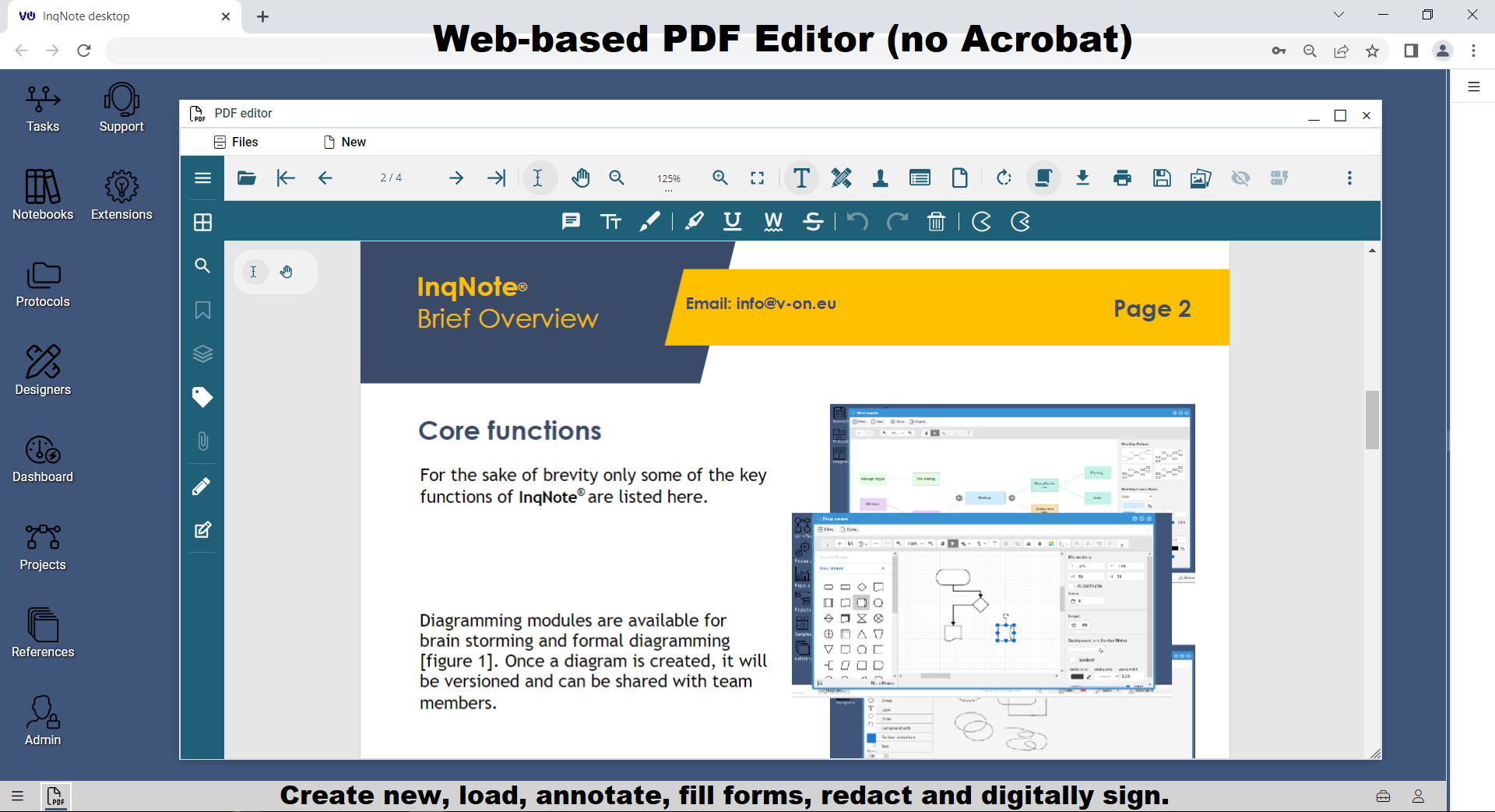
Task: Open search panel in PDF sidebar
Action: 202,265
